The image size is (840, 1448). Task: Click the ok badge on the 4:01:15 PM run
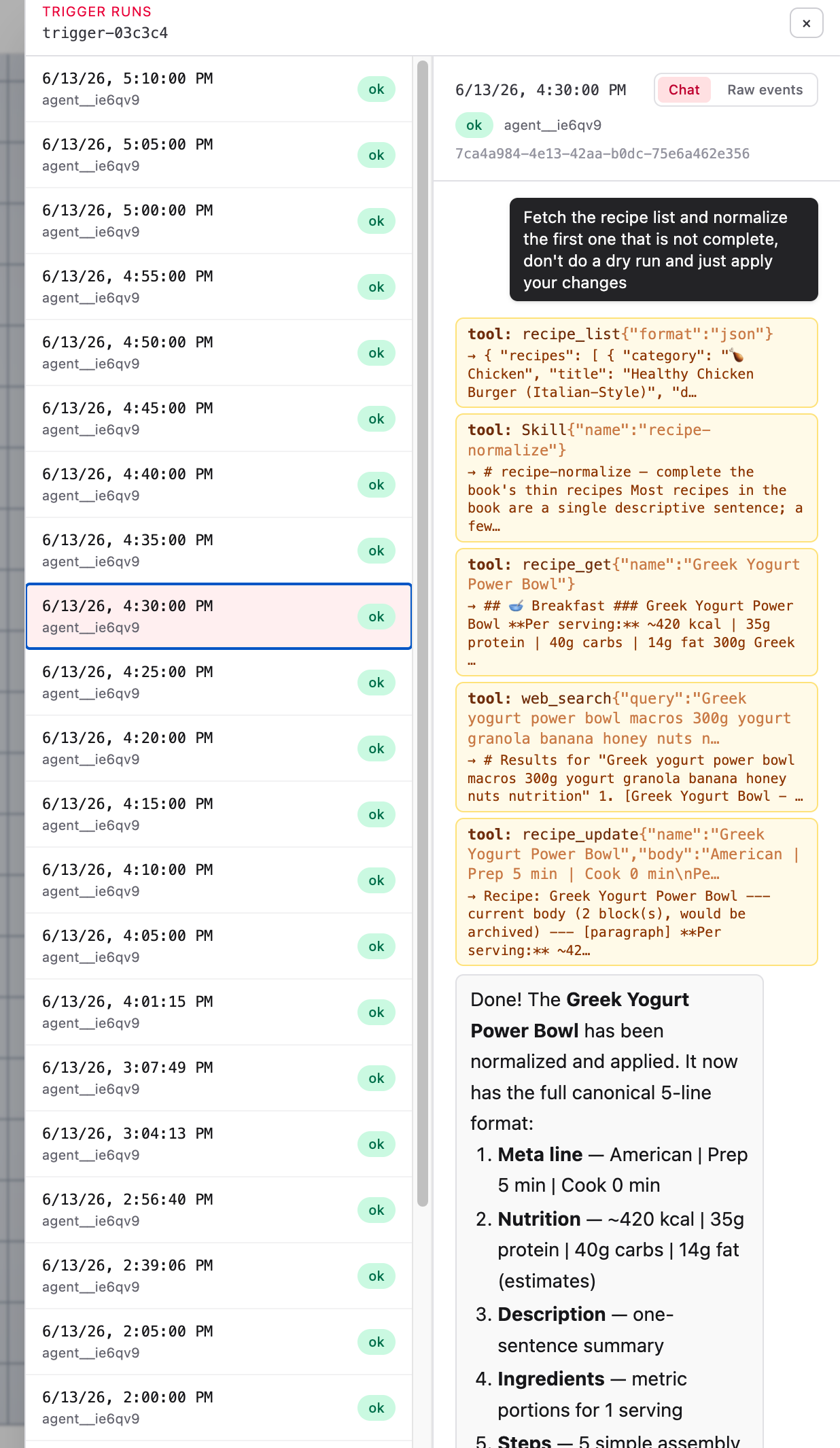[x=376, y=1012]
